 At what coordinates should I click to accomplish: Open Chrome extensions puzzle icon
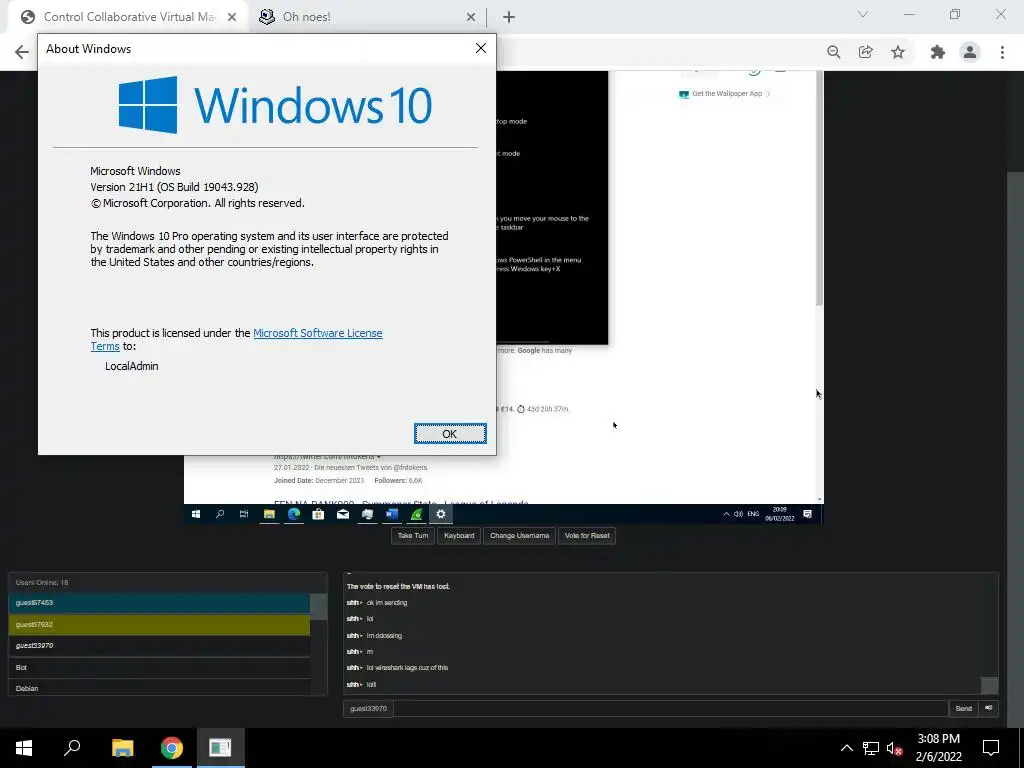tap(938, 52)
